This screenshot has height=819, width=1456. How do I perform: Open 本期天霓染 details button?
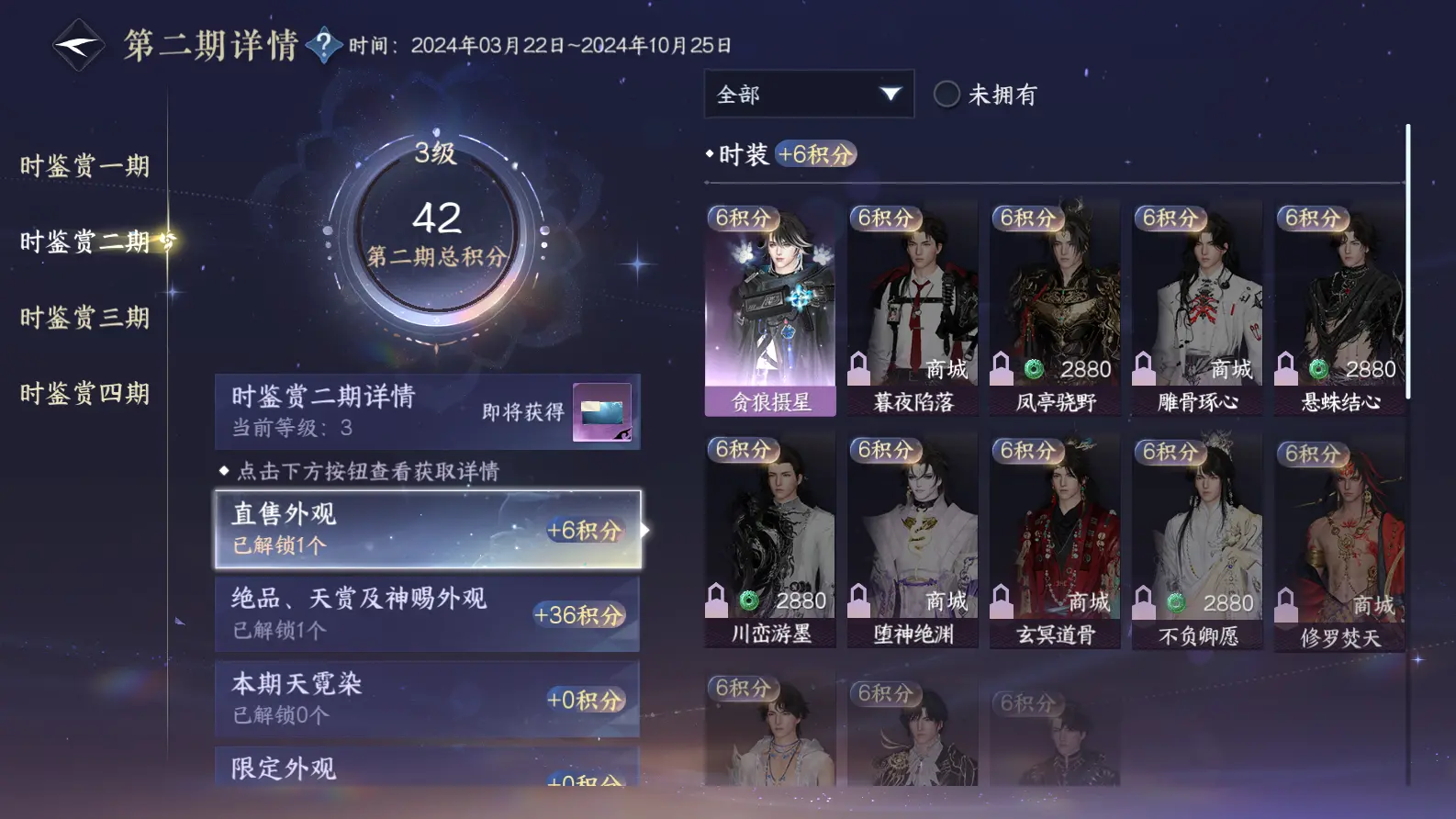[x=428, y=699]
